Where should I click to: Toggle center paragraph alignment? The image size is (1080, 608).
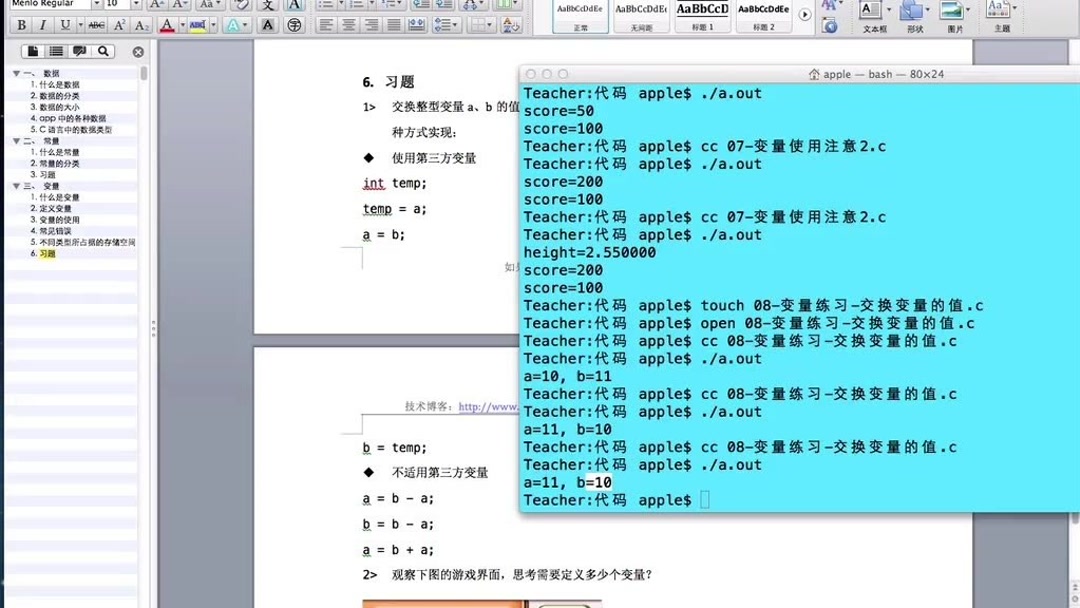pos(349,23)
